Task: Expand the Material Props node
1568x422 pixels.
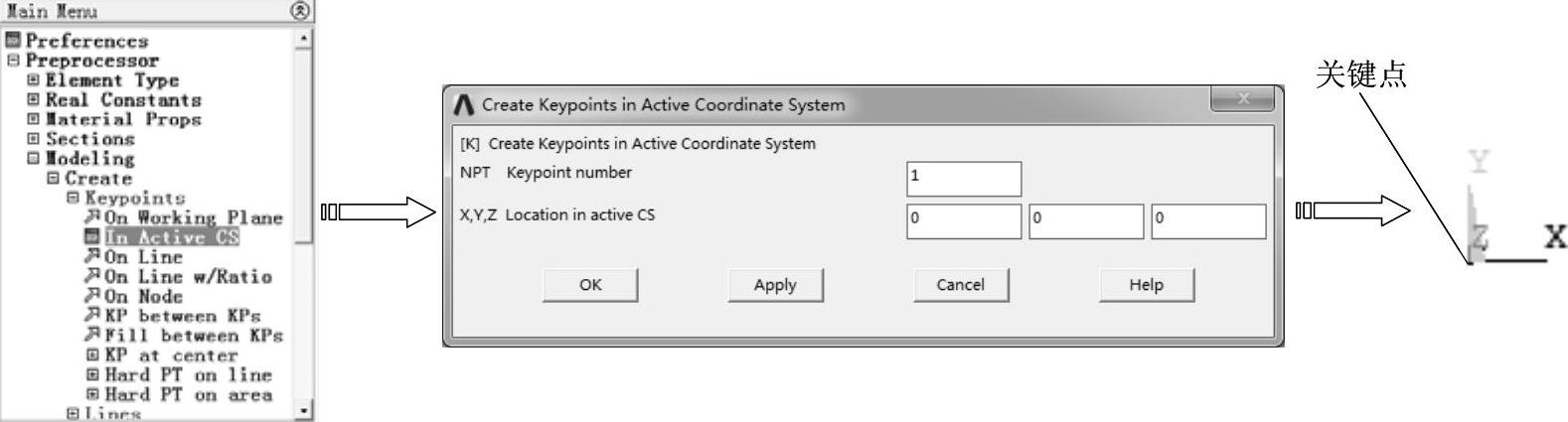Action: 33,119
